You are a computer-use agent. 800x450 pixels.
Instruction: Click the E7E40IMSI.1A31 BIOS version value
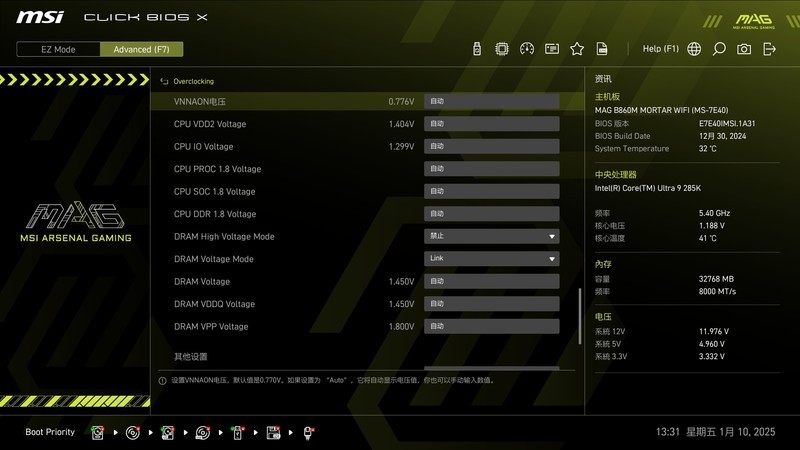(727, 123)
